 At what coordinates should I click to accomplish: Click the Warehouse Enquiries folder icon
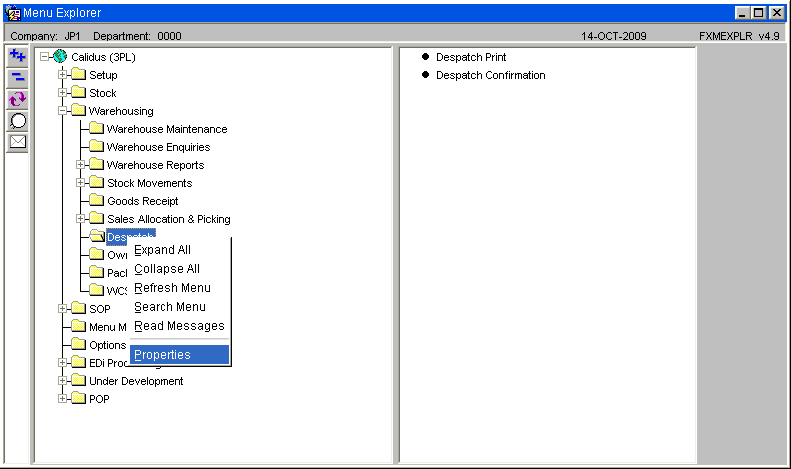(x=96, y=147)
